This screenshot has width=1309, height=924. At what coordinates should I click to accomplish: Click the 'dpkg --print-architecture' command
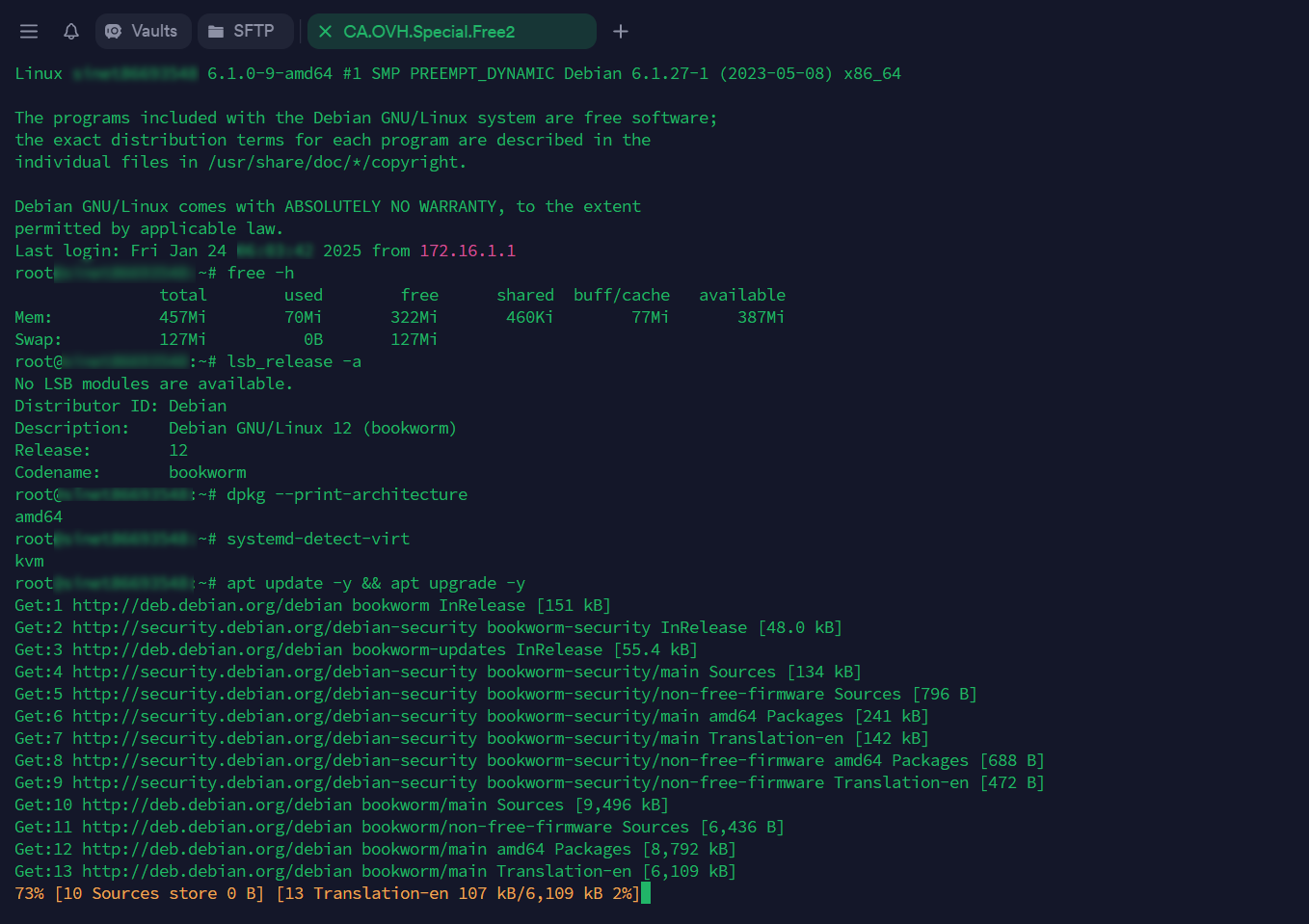347,494
